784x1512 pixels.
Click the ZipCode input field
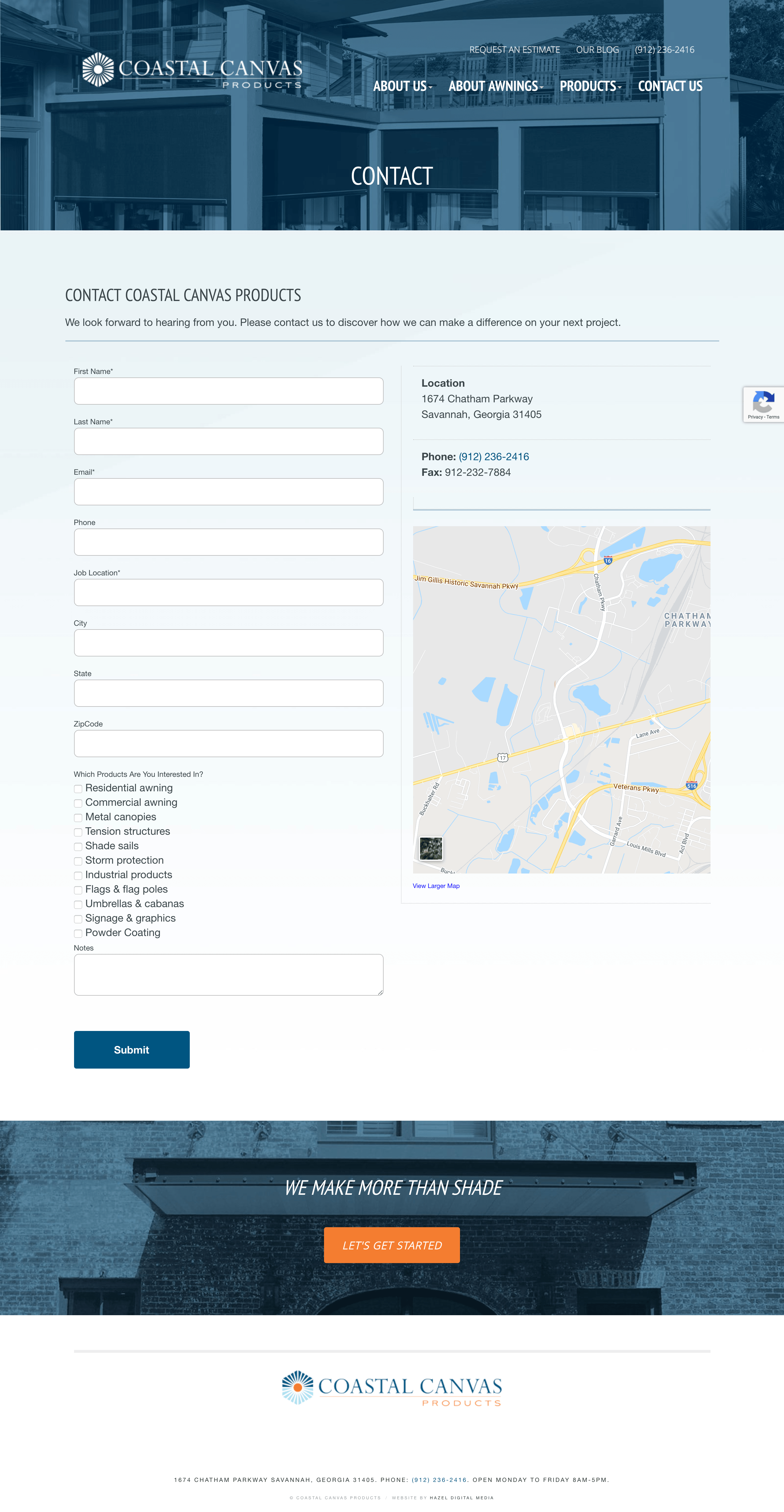click(x=228, y=744)
